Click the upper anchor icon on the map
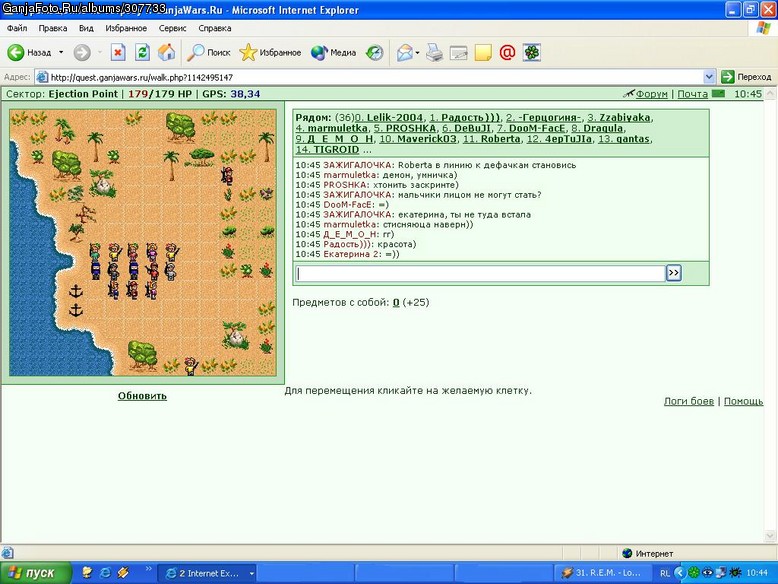This screenshot has height=584, width=778. pyautogui.click(x=75, y=292)
